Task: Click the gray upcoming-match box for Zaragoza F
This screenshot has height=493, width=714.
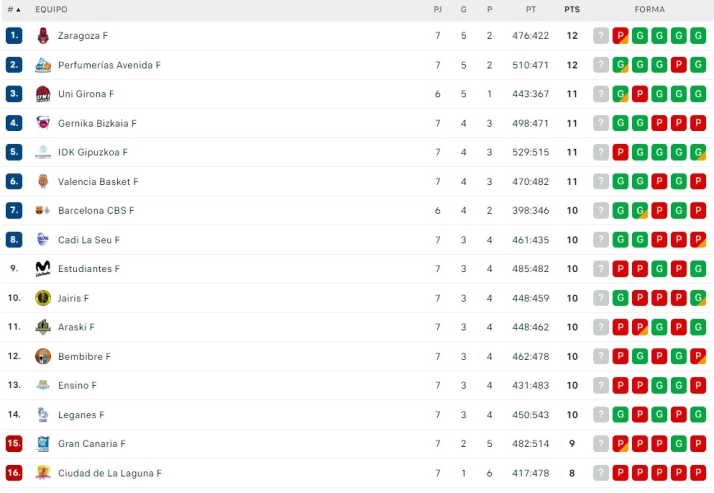Action: [601, 36]
